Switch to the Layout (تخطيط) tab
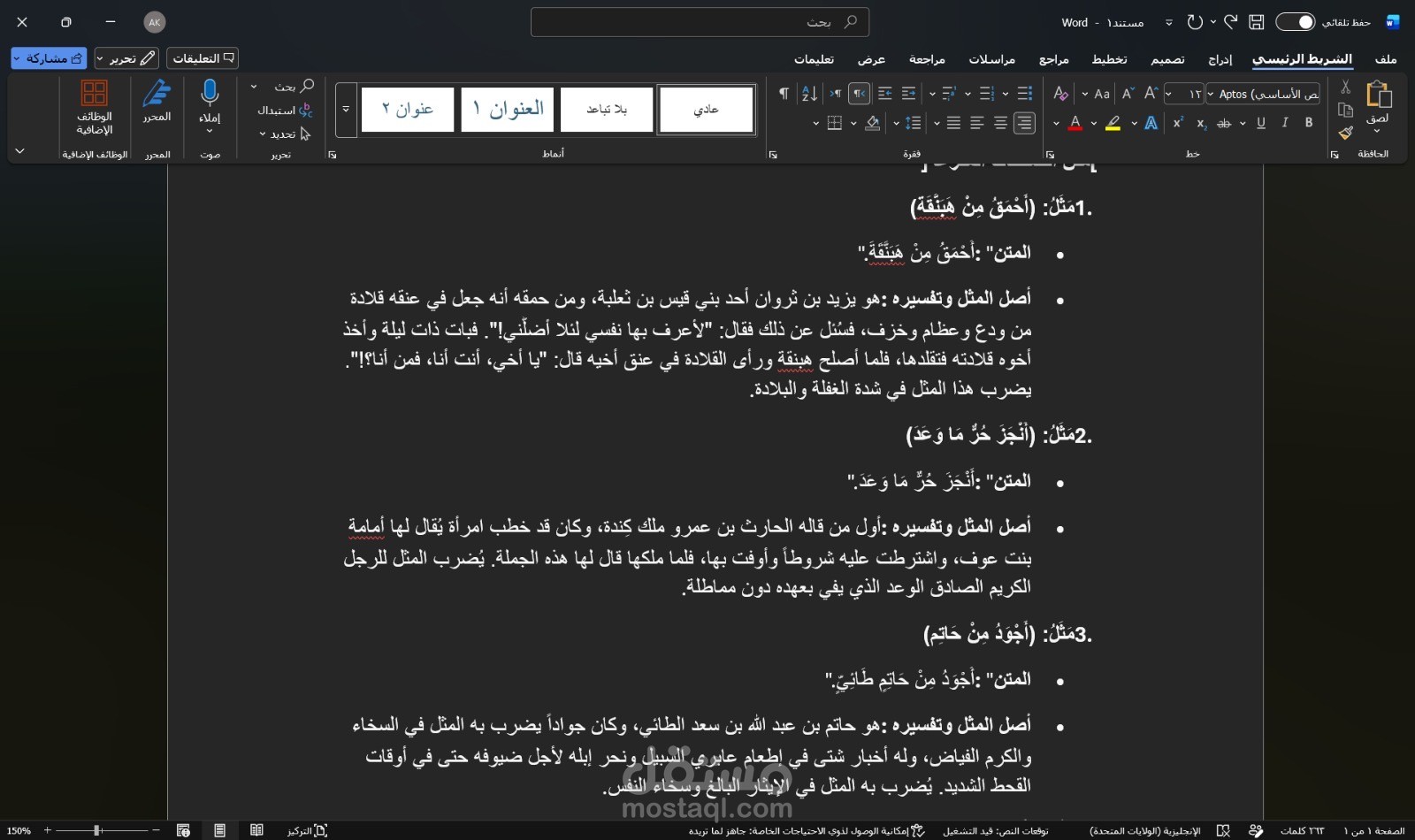The height and width of the screenshot is (840, 1415). pos(1109,59)
